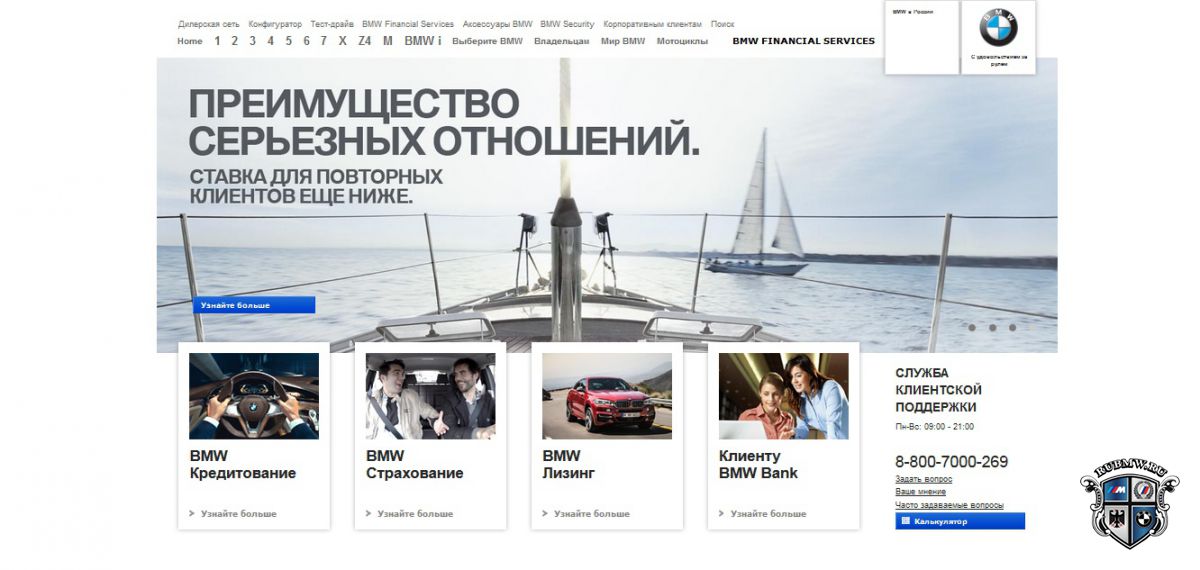This screenshot has height=570, width=1200.
Task: Select the M models nav item
Action: point(388,41)
